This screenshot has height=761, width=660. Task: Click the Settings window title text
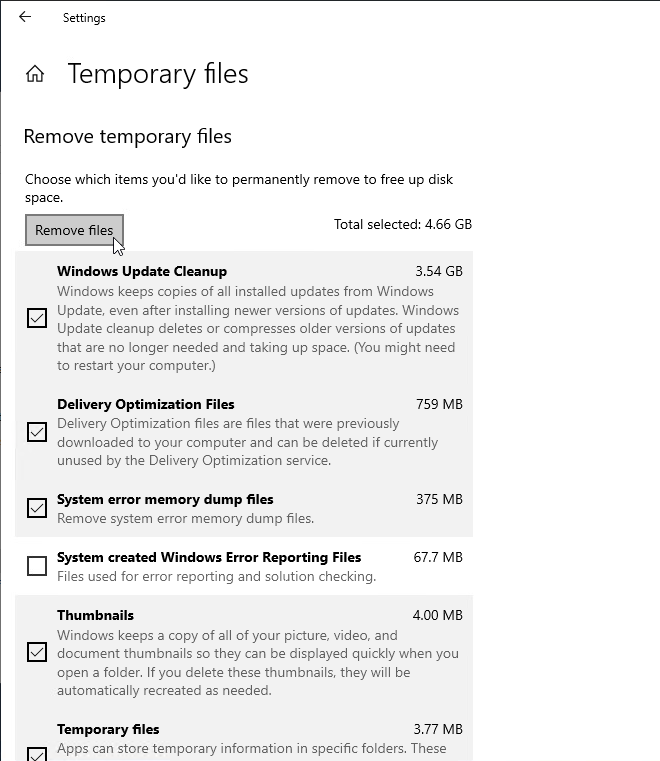pos(84,18)
